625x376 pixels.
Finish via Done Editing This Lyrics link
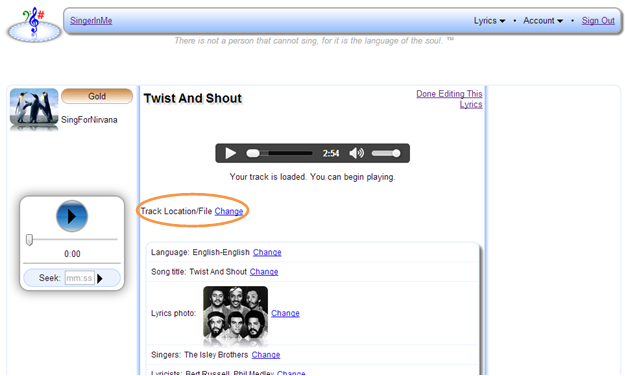pos(449,99)
